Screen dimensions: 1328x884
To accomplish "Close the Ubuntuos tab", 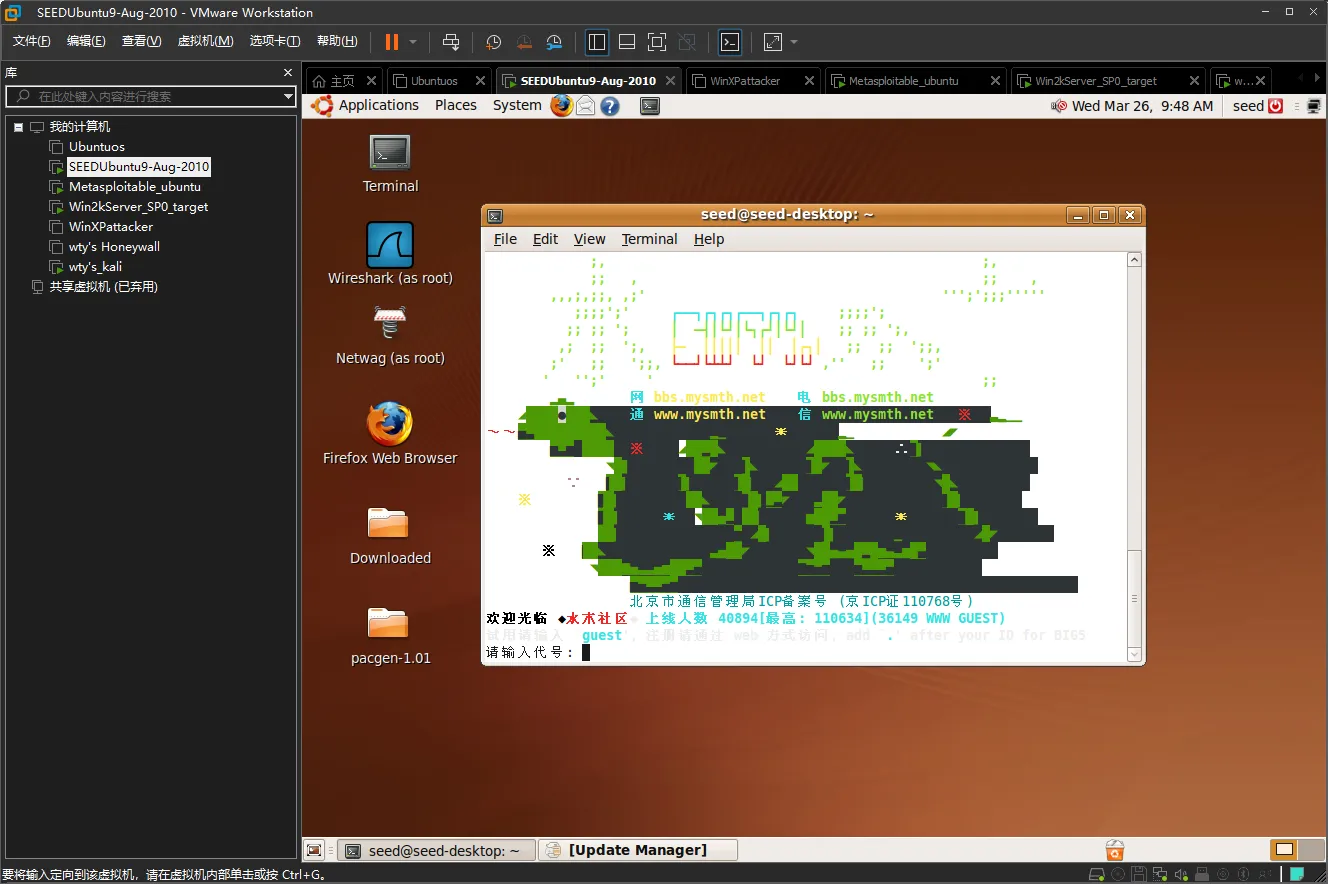I will click(x=480, y=81).
